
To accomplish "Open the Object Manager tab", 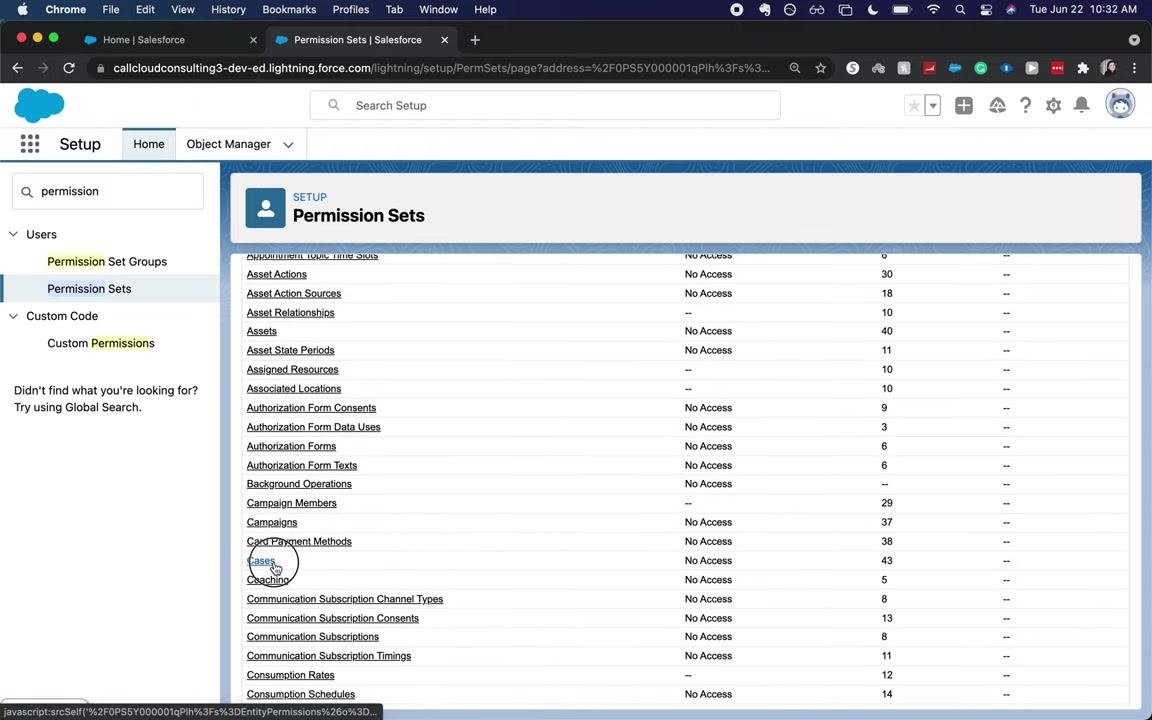I will [x=228, y=144].
